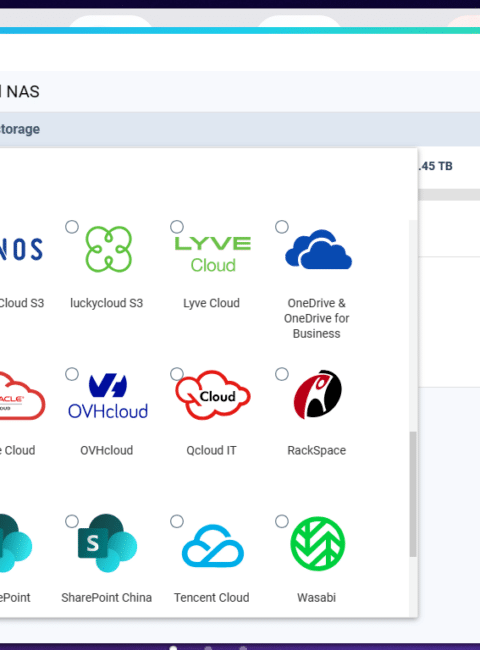The image size is (480, 650).
Task: Select the Qcloud IT radio button
Action: coord(177,374)
